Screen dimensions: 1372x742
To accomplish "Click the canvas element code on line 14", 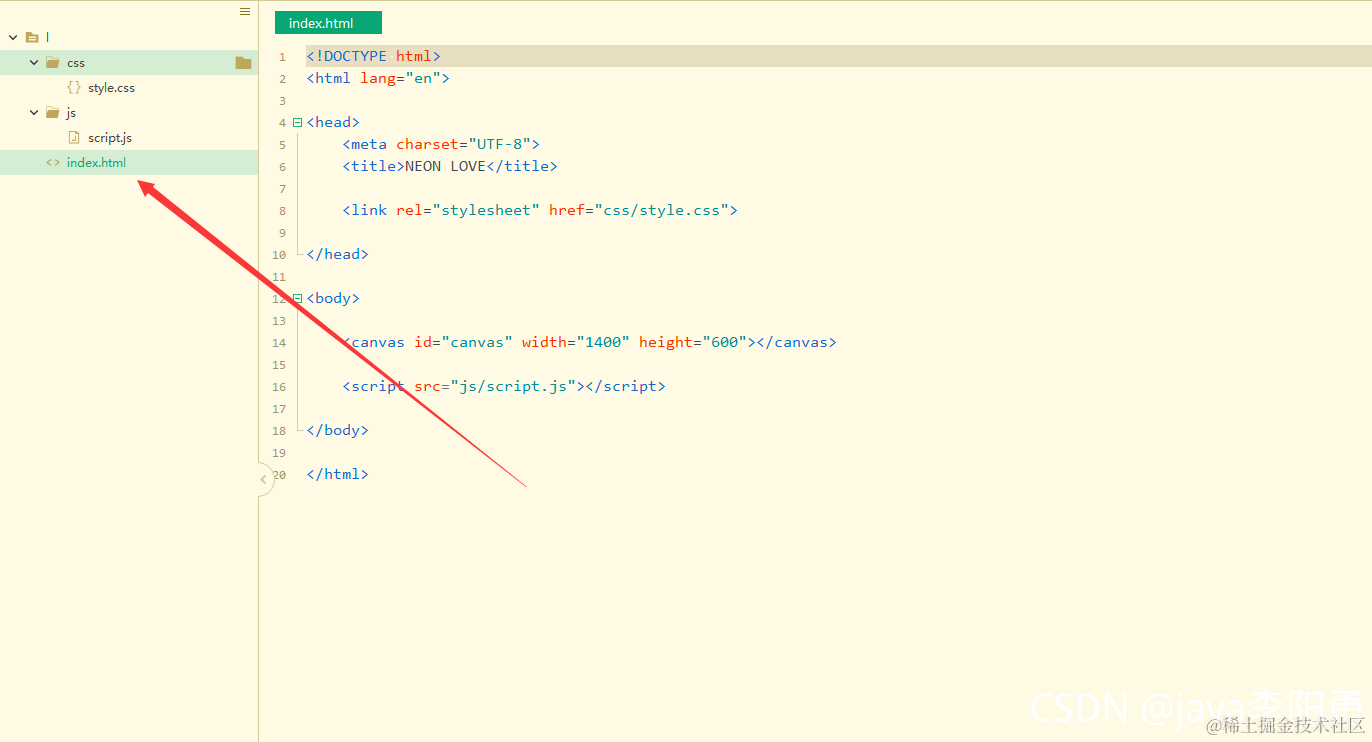I will [589, 342].
